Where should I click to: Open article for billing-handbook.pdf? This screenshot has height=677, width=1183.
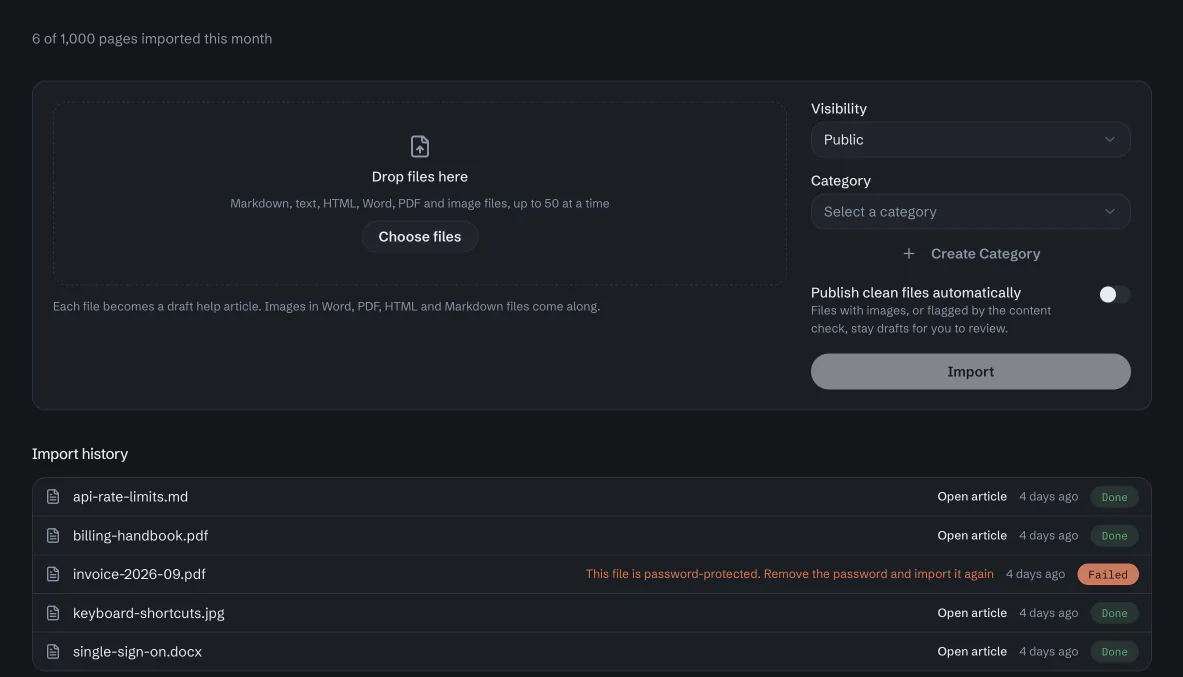pos(972,535)
